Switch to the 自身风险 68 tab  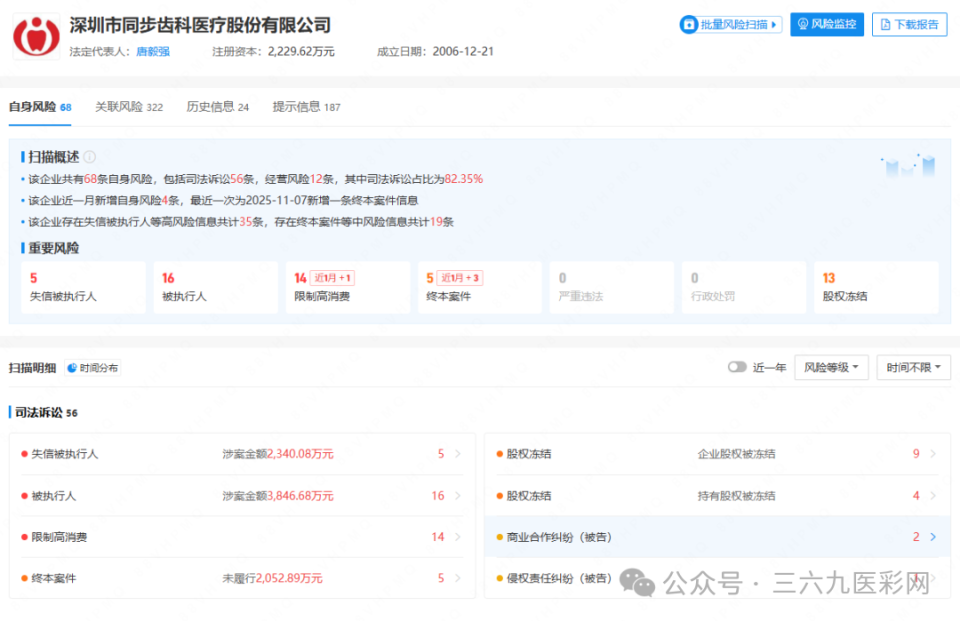[40, 107]
